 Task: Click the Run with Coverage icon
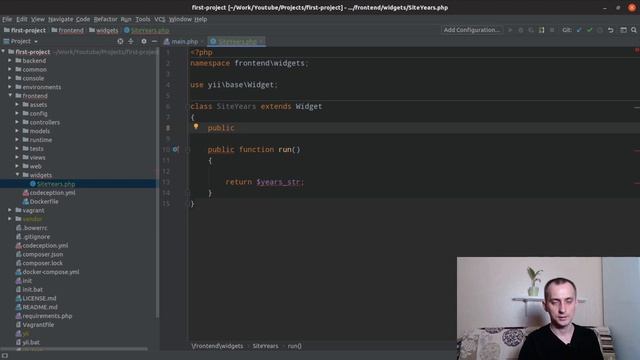pos(531,30)
